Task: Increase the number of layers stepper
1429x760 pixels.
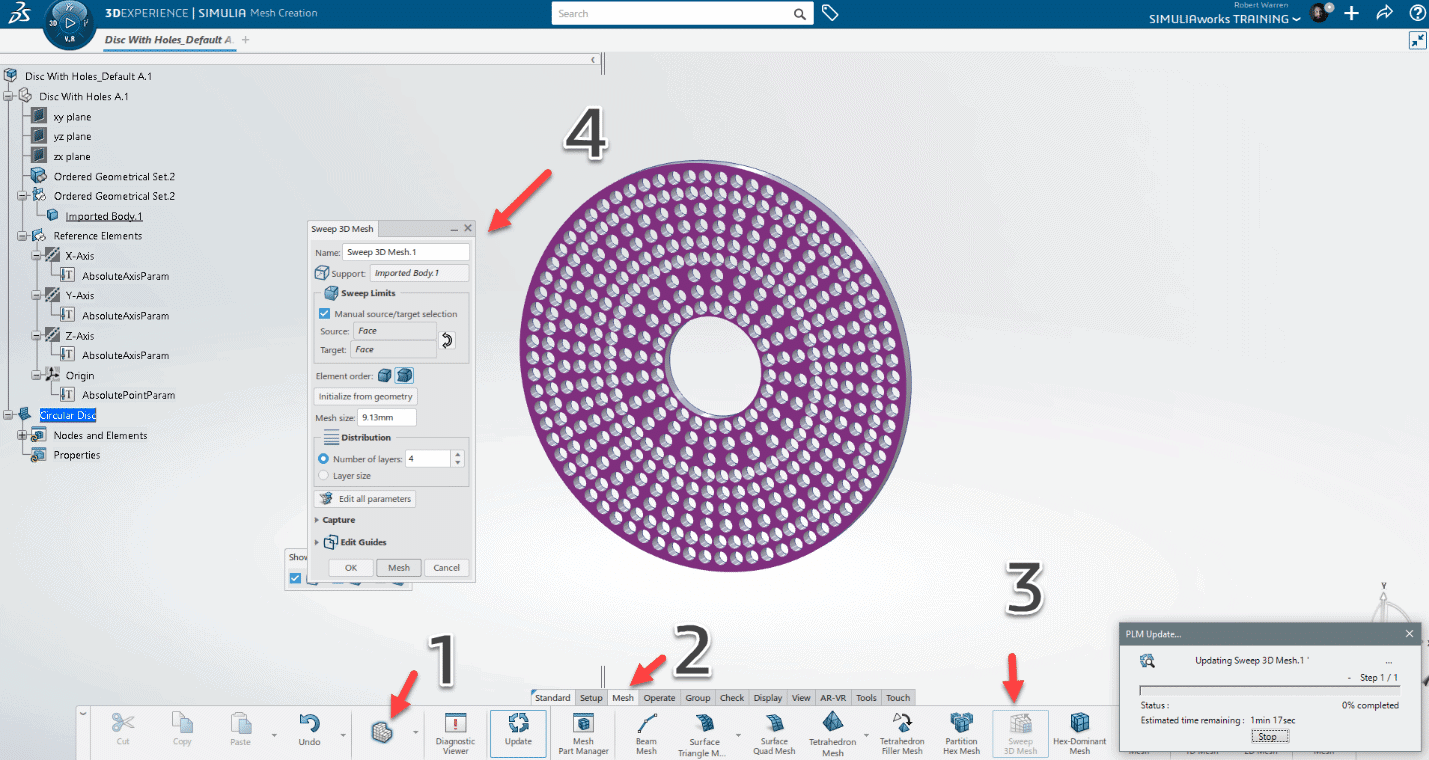Action: coord(458,455)
